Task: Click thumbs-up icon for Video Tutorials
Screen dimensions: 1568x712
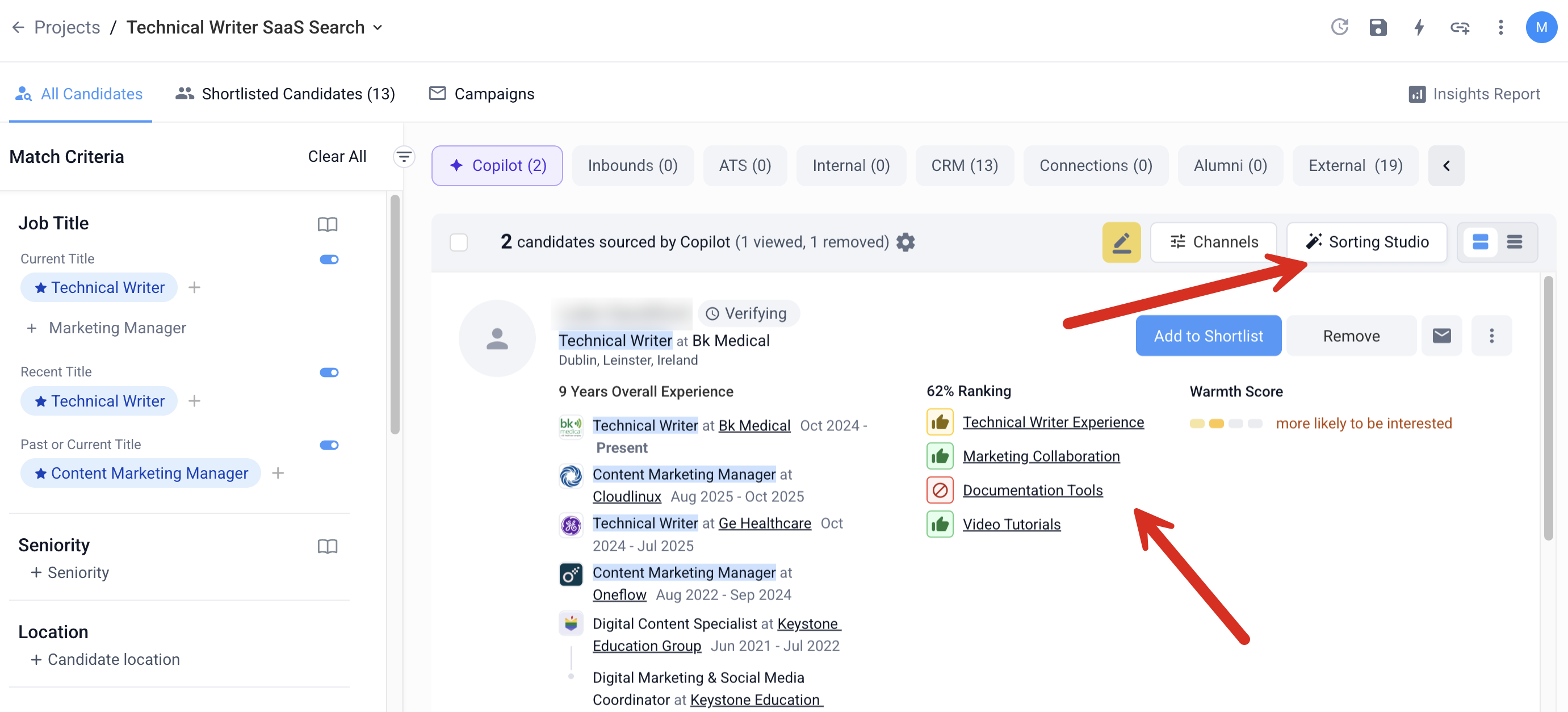Action: tap(940, 525)
